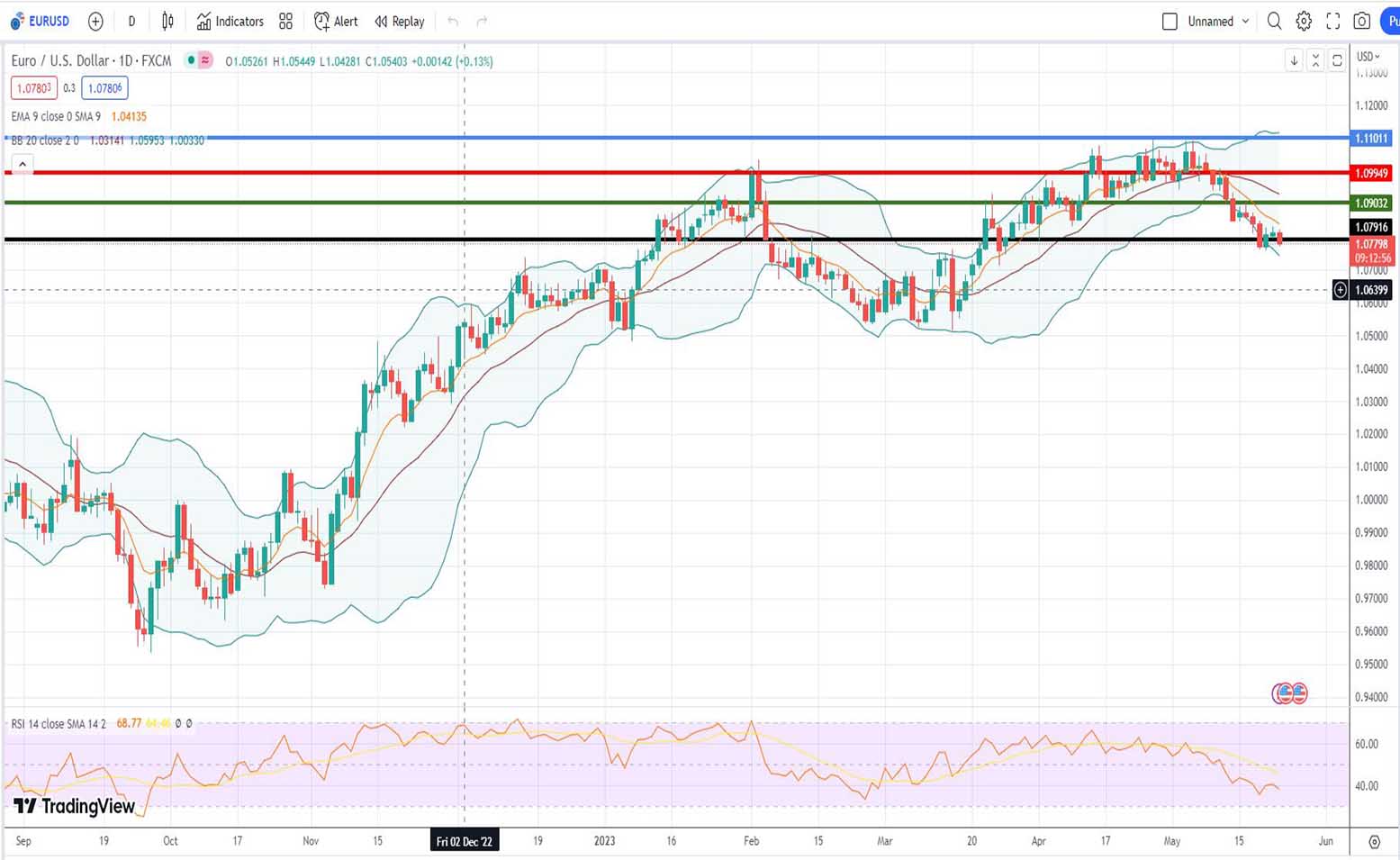The height and width of the screenshot is (860, 1400).
Task: Click the Alert button
Action: point(336,22)
